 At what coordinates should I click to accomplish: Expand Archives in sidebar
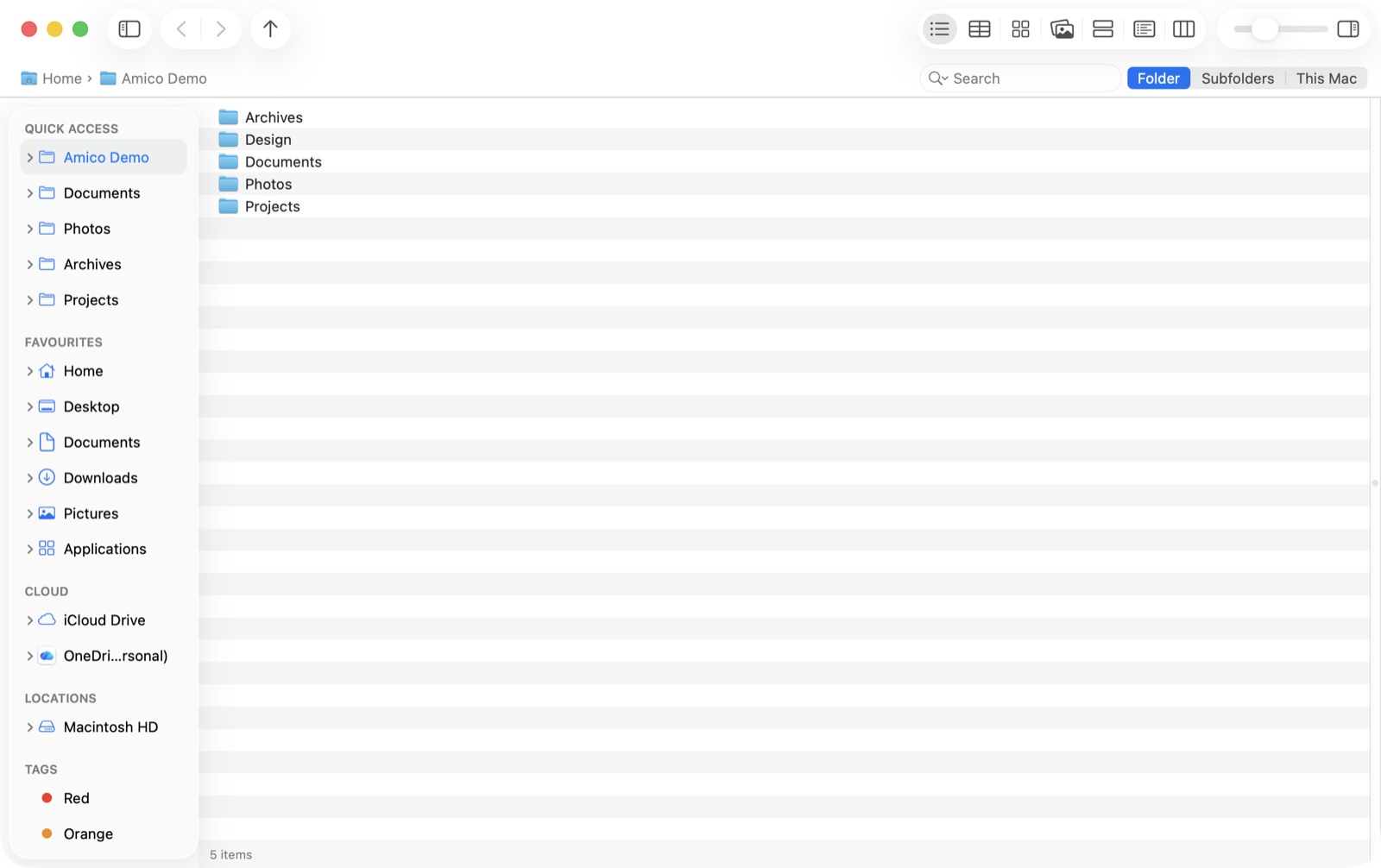coord(29,264)
